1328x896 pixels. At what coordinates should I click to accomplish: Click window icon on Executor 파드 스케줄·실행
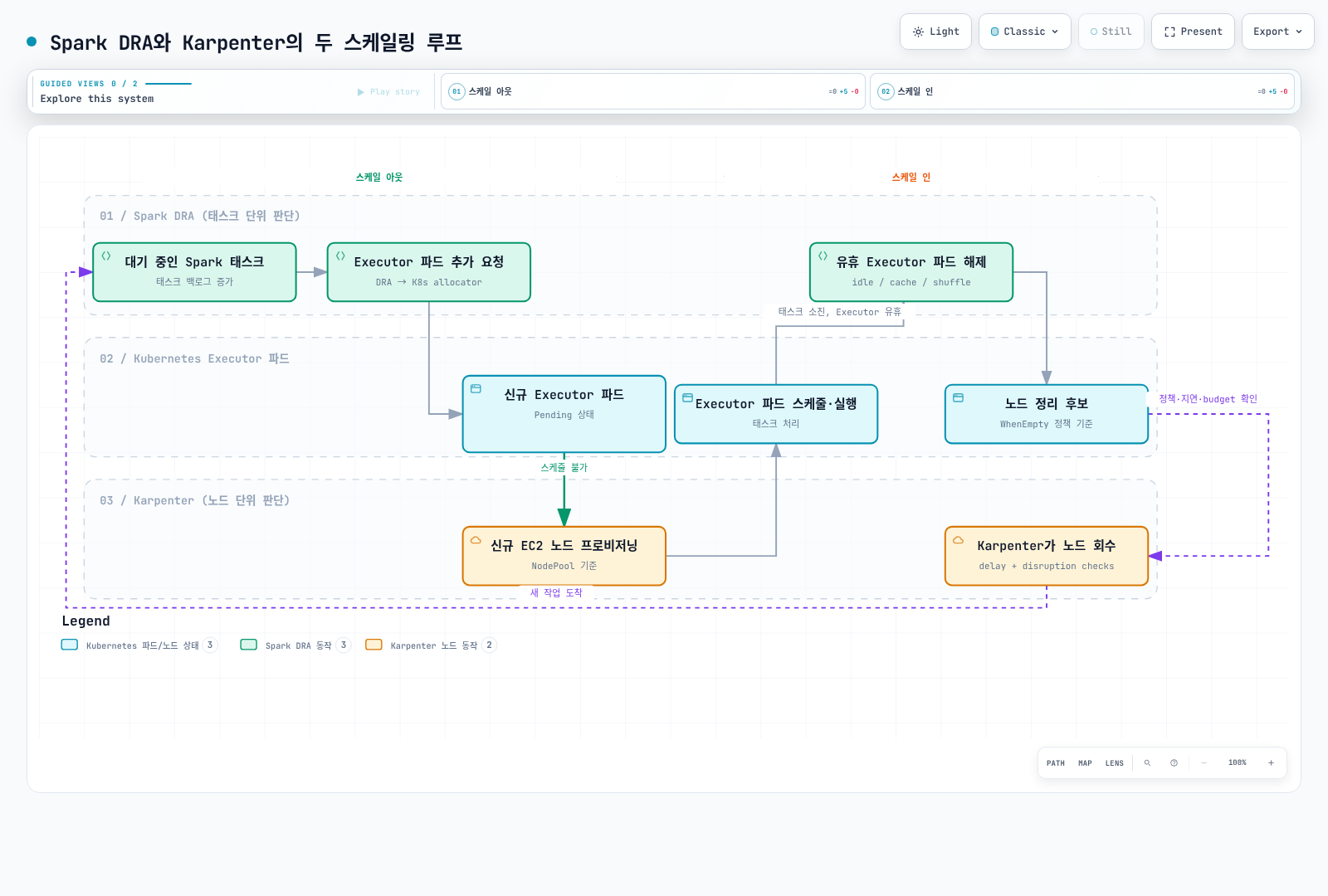(687, 398)
